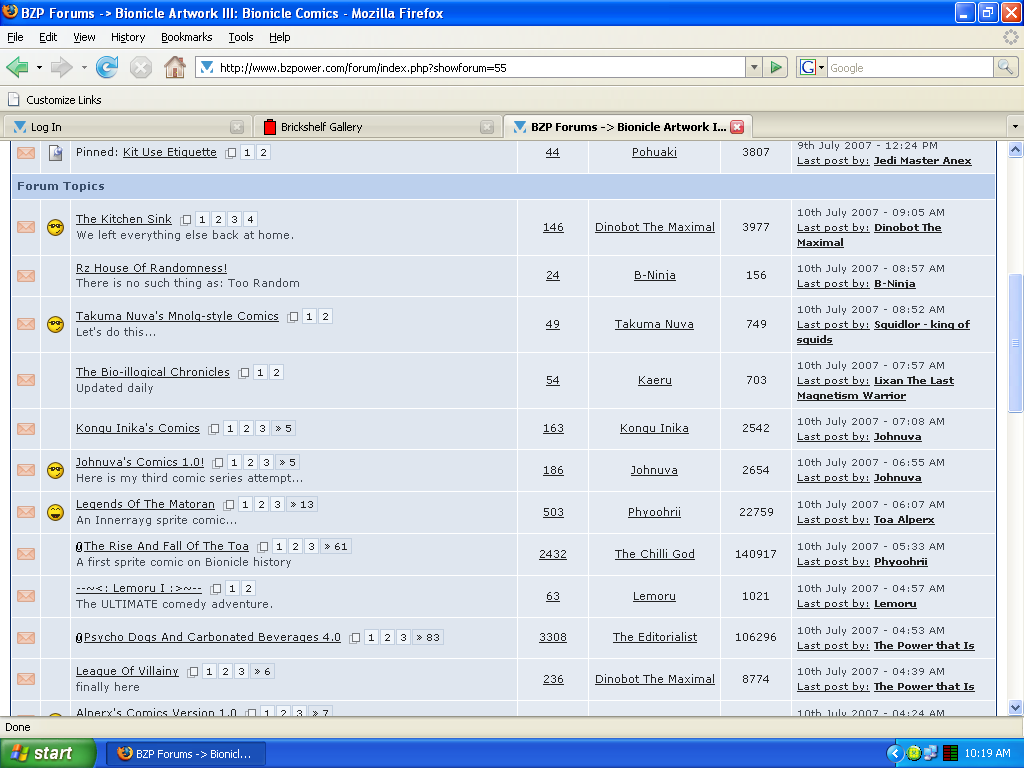
Task: Go back with the green Back arrow
Action: 17,67
